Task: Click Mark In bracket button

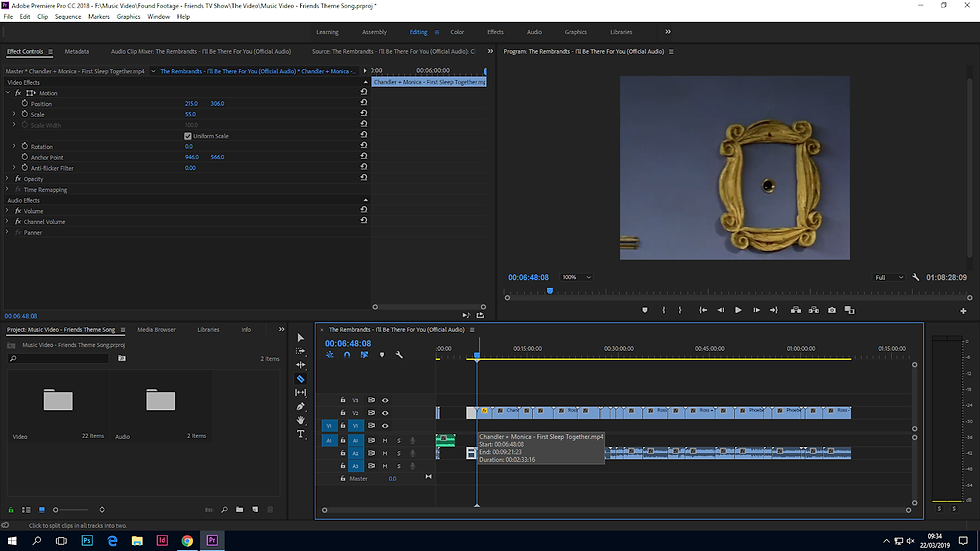Action: tap(664, 310)
